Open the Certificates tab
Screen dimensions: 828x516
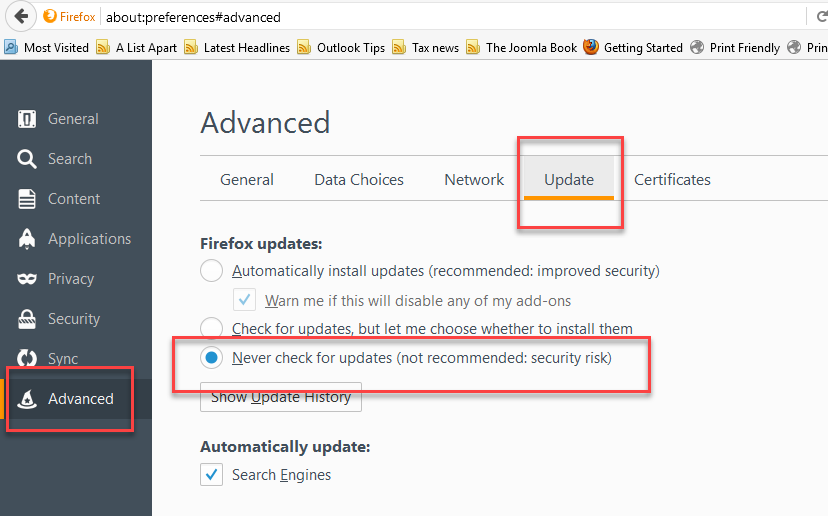point(672,180)
